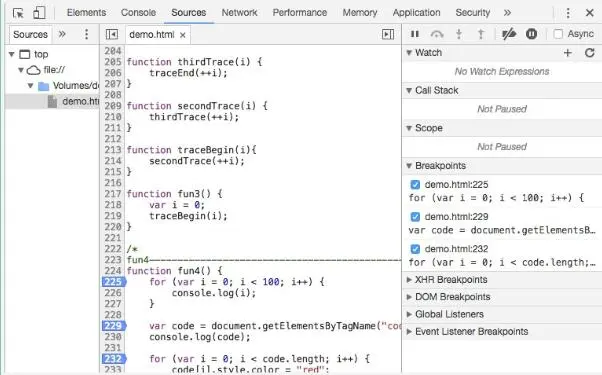Activate the inspect element picker icon
Screen dimensions: 602x375
point(18,13)
